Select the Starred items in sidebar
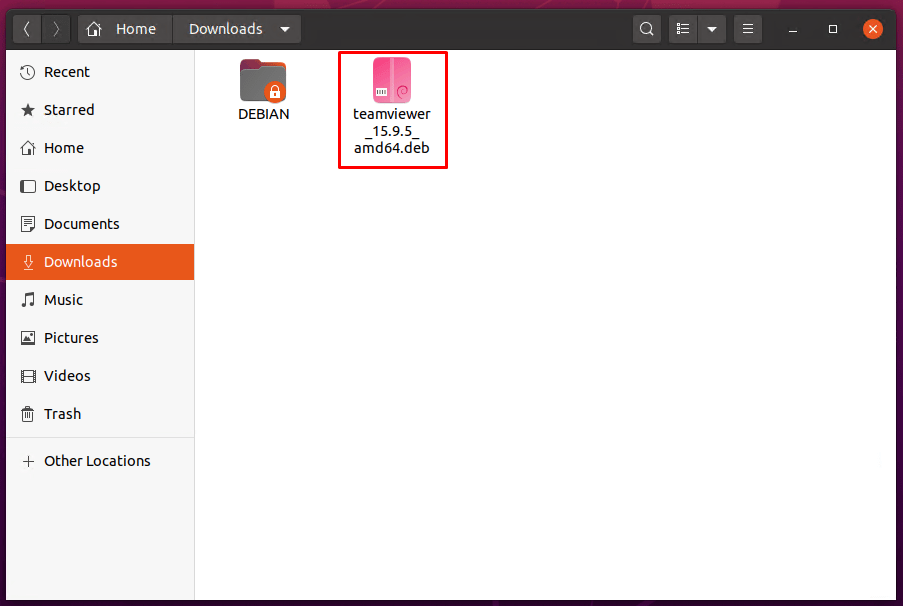The image size is (903, 606). pyautogui.click(x=69, y=110)
